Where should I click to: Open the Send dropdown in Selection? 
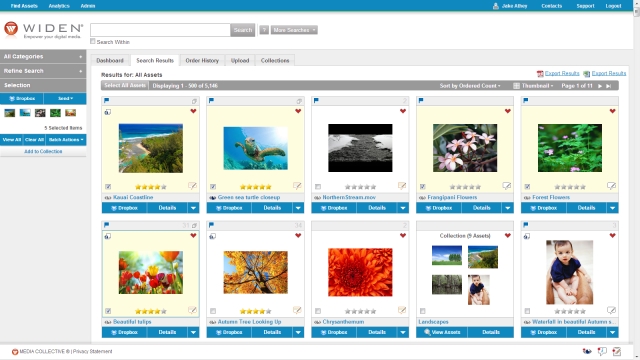coord(65,98)
